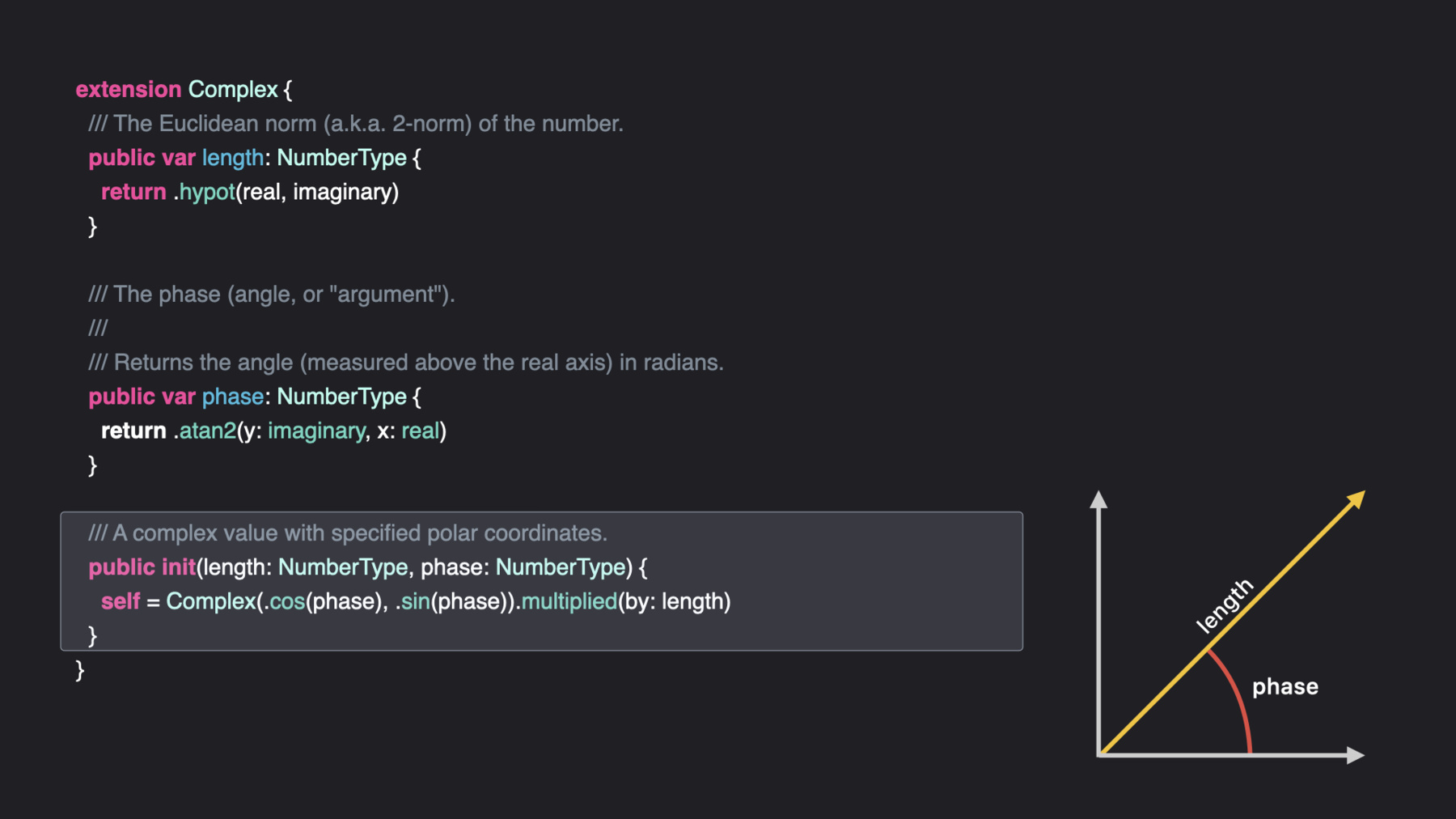This screenshot has height=819, width=1456.
Task: Click 'real' argument in atan2 call
Action: 421,431
